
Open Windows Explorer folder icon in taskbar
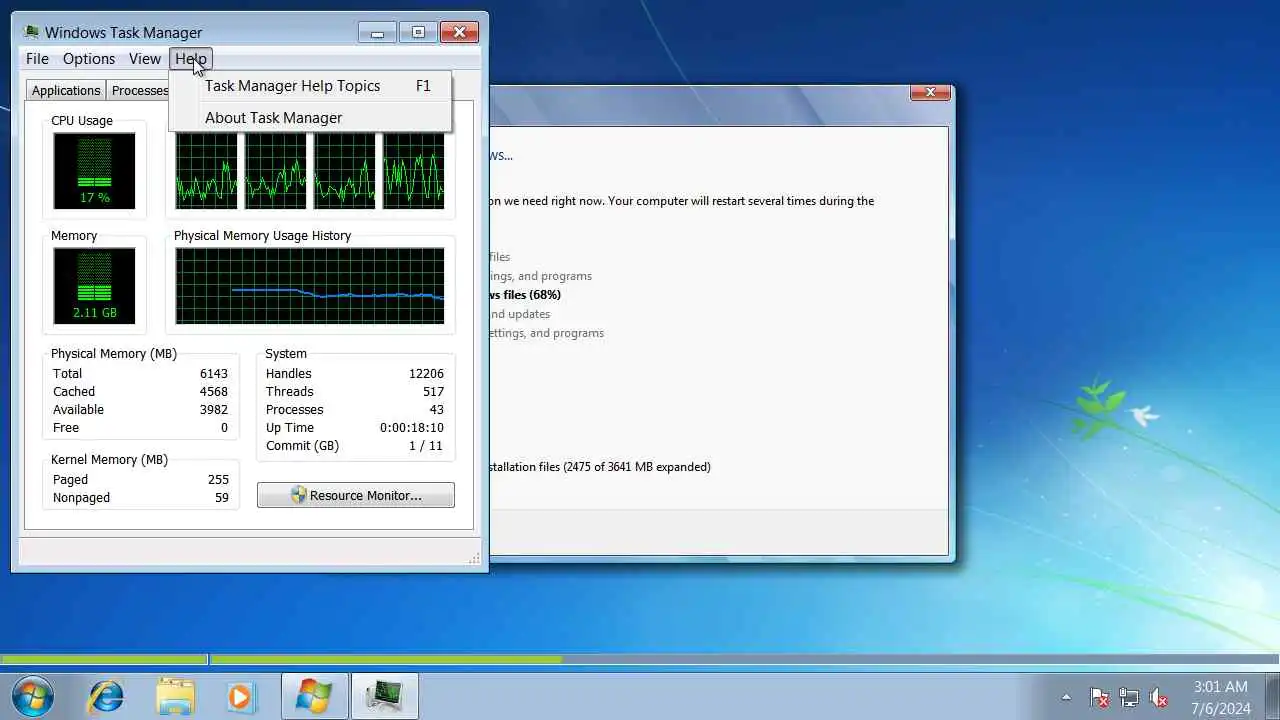tap(175, 696)
